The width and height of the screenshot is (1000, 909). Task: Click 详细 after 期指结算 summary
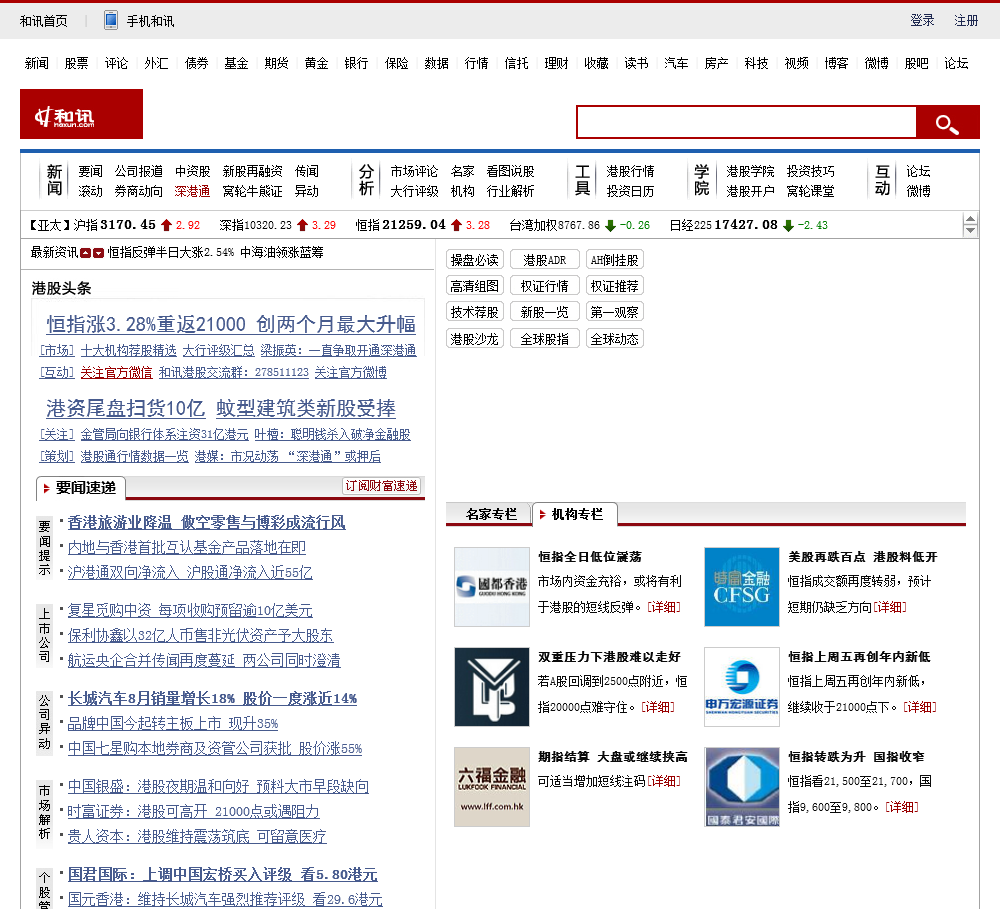[664, 781]
